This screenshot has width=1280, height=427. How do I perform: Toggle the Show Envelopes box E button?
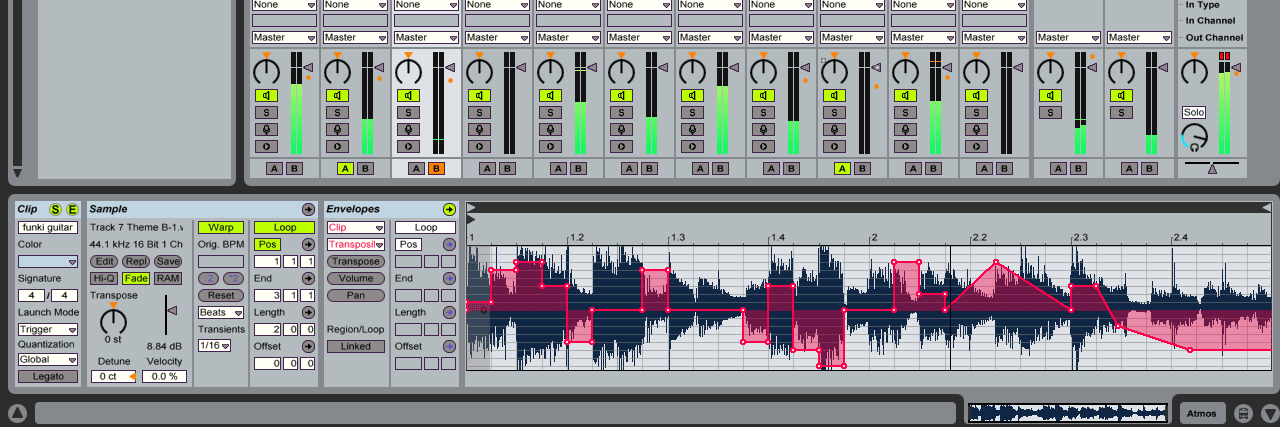72,209
